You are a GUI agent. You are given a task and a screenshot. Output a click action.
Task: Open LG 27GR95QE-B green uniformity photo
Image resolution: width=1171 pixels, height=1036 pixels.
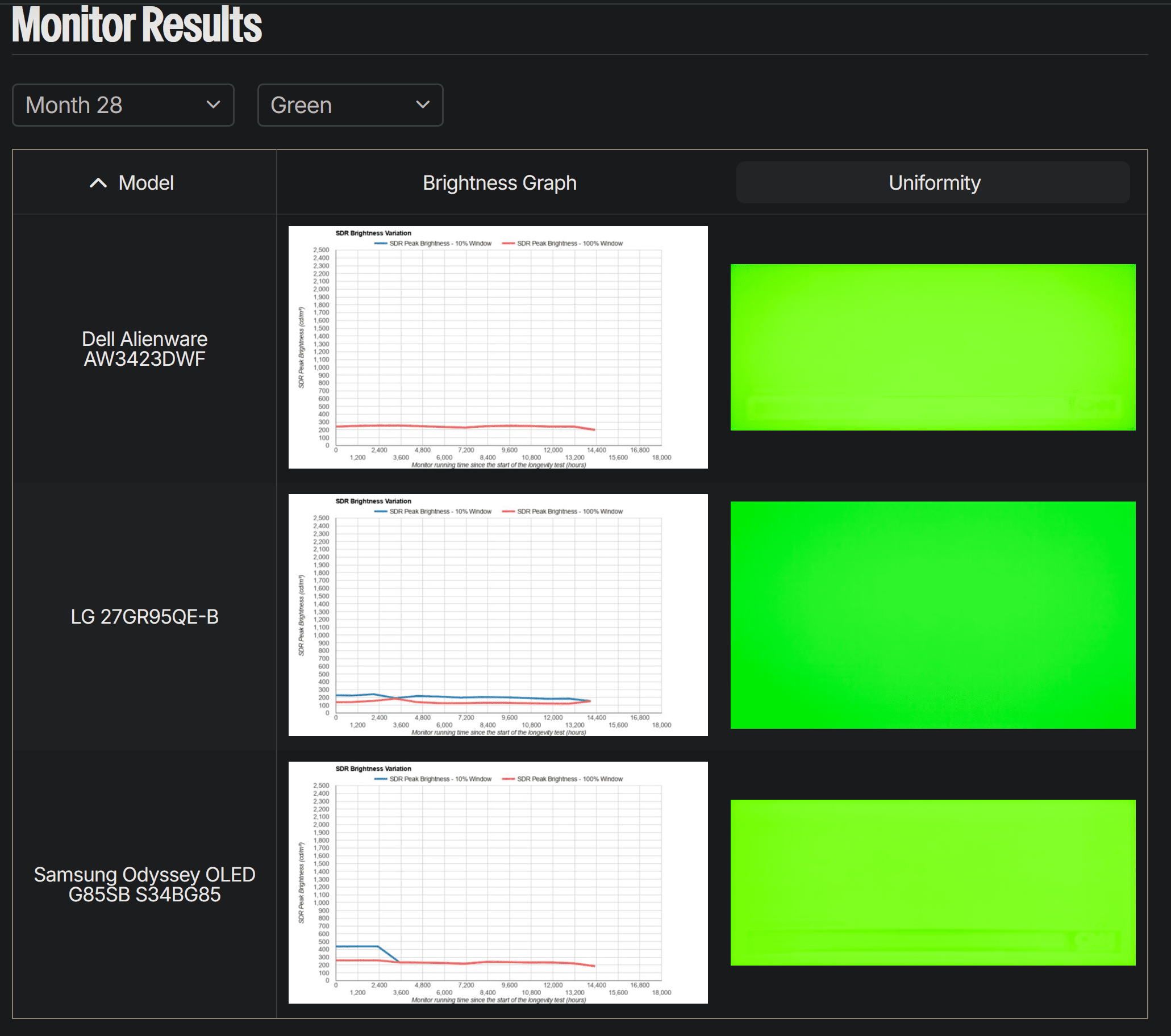coord(932,615)
